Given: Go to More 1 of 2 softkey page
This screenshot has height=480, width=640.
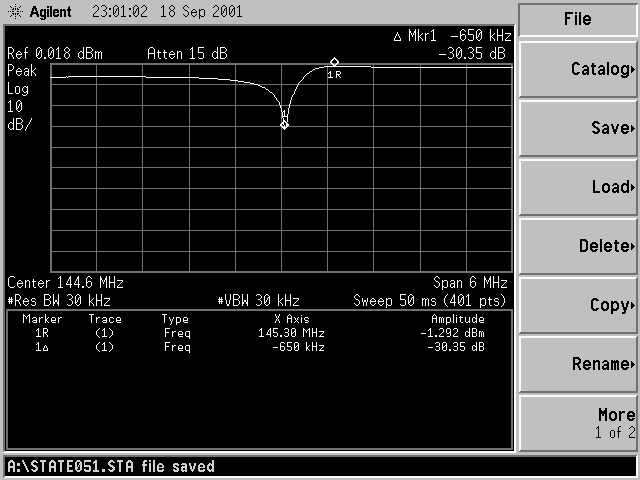Looking at the screenshot, I should [578, 422].
